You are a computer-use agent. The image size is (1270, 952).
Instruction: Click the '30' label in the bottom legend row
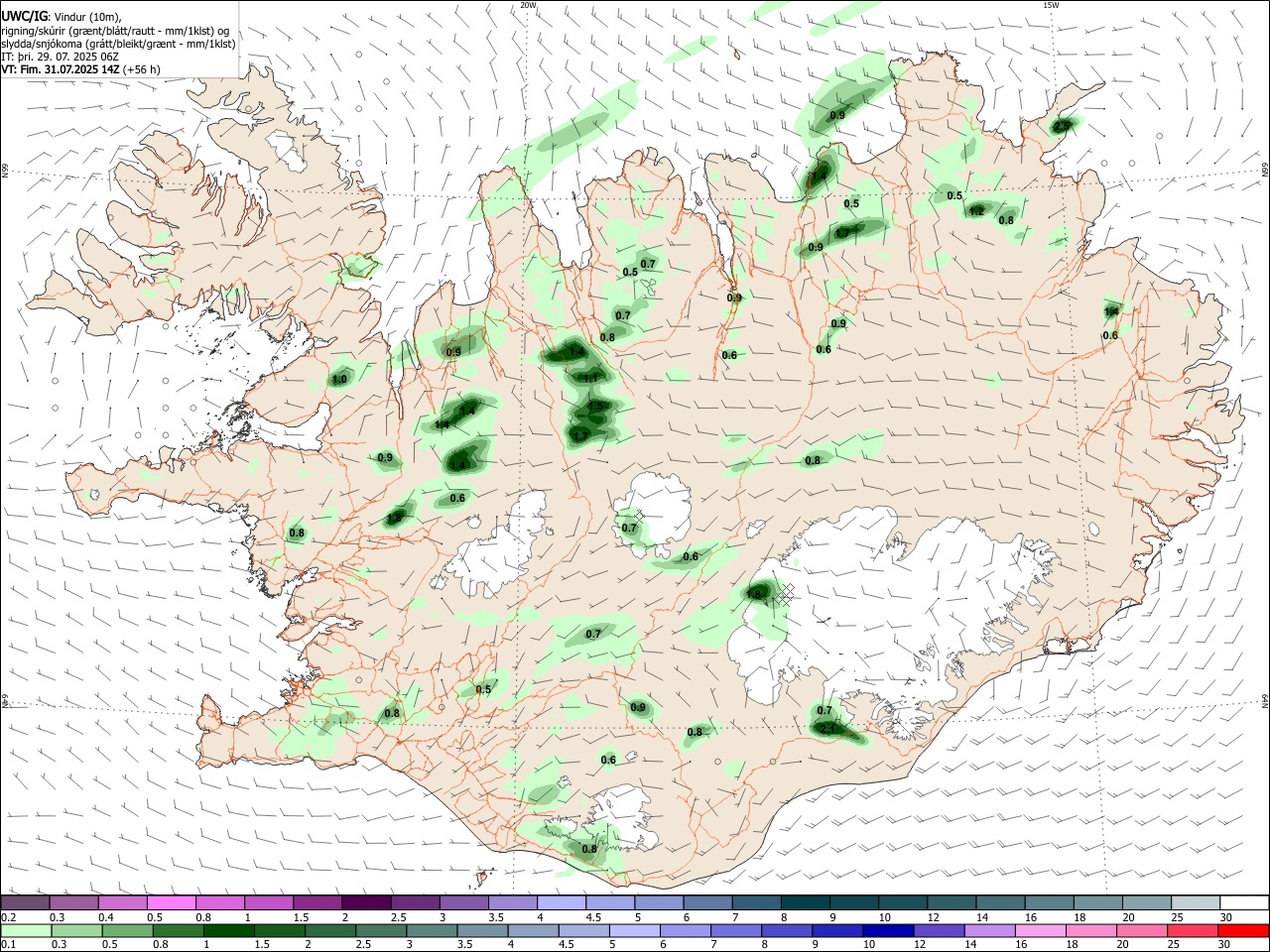click(1226, 944)
